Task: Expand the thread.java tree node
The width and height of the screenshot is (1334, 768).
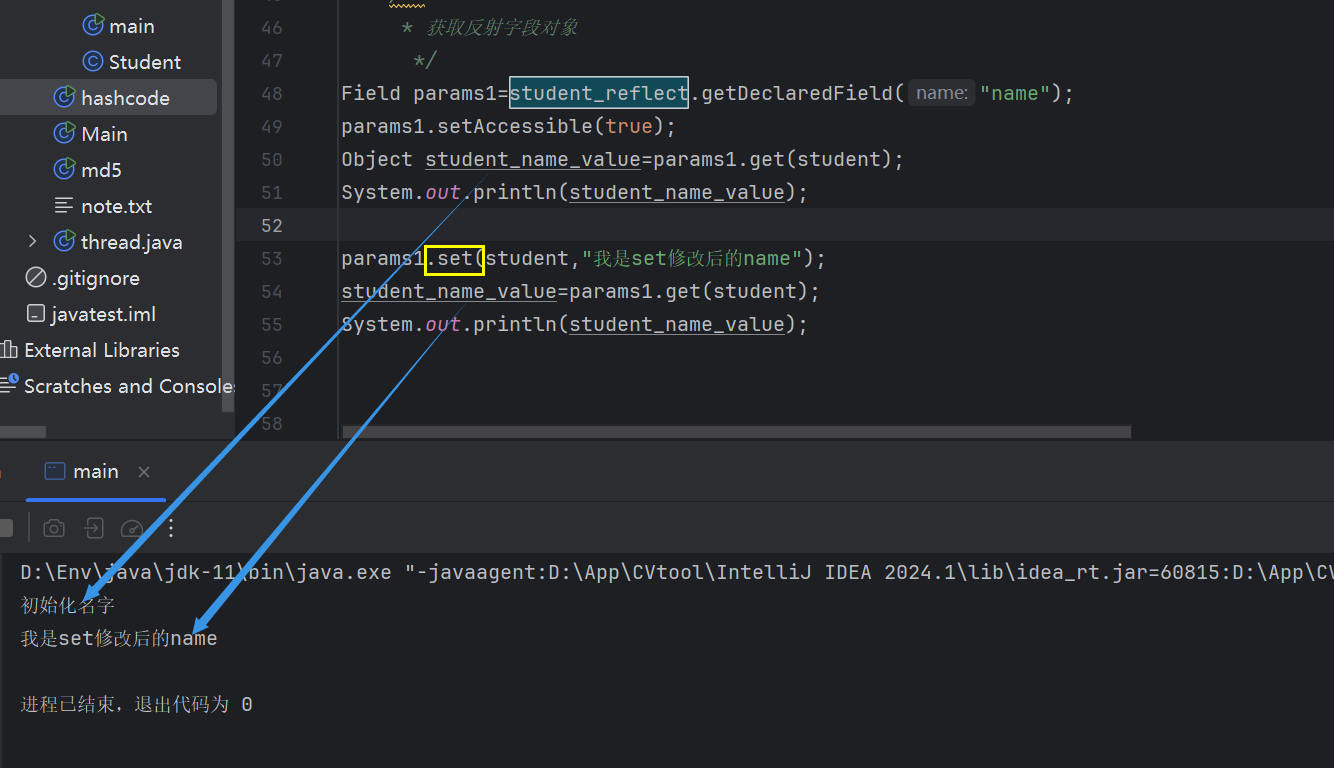Action: click(x=33, y=242)
